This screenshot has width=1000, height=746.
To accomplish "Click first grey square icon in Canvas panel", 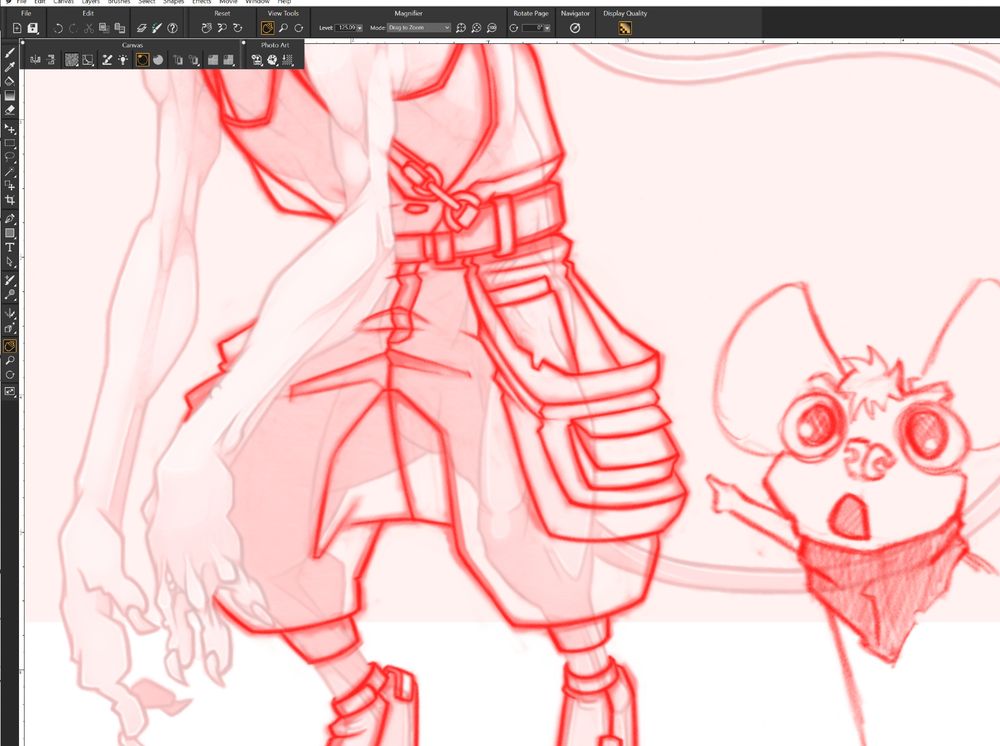I will [213, 60].
